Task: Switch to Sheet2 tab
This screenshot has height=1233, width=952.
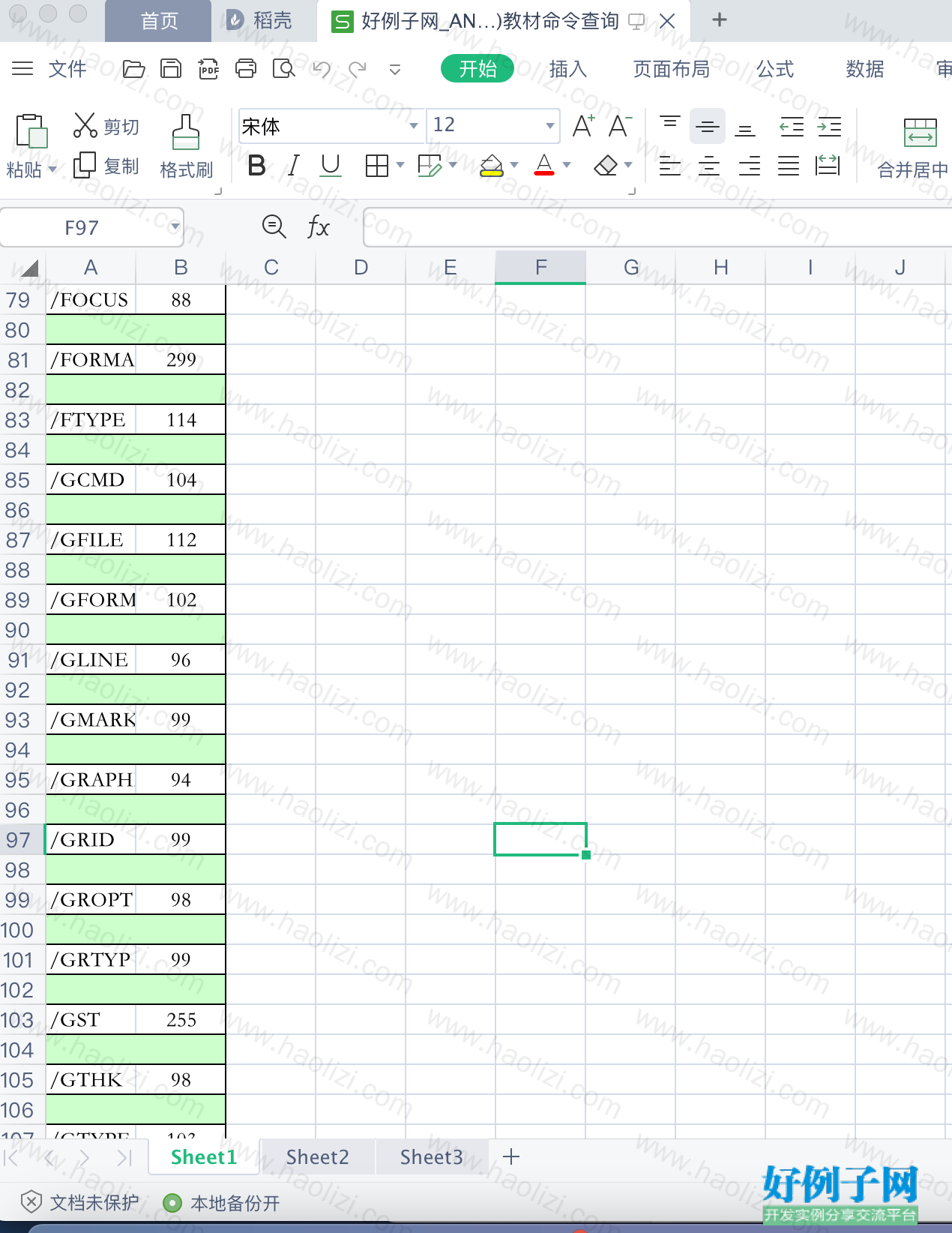Action: [x=317, y=1156]
